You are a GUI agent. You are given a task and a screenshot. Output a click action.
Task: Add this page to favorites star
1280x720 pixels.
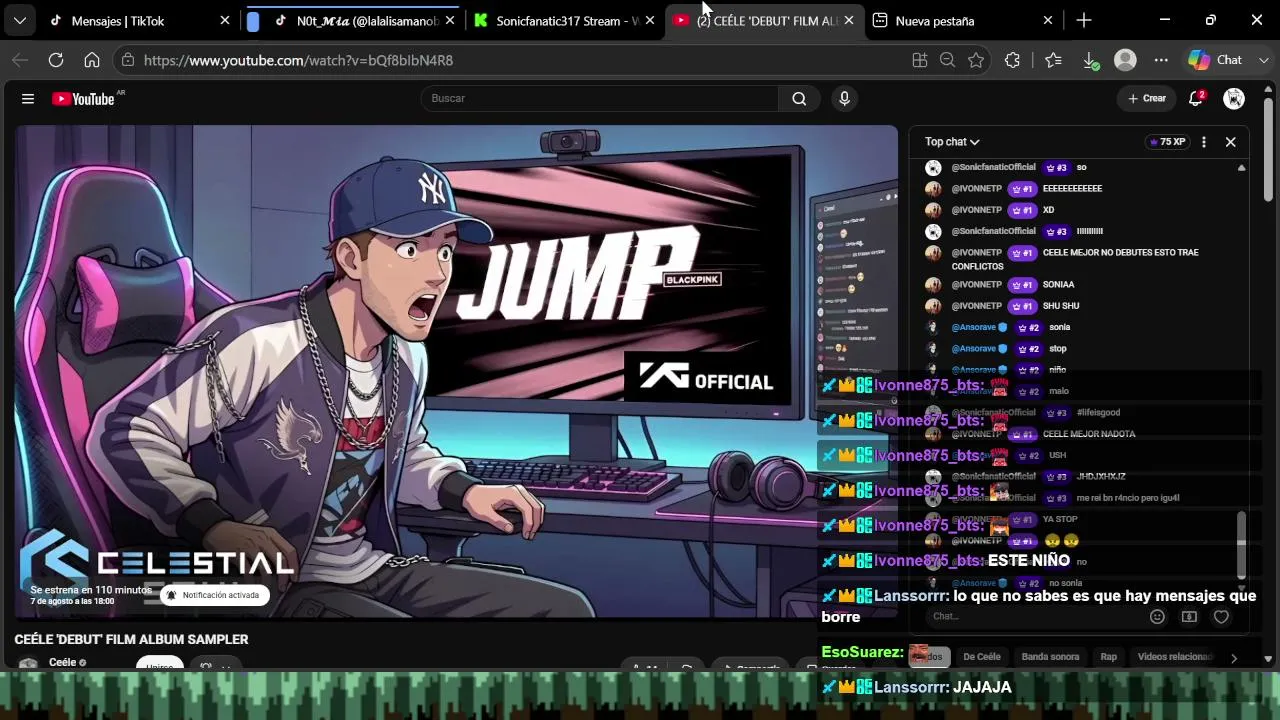click(x=976, y=60)
